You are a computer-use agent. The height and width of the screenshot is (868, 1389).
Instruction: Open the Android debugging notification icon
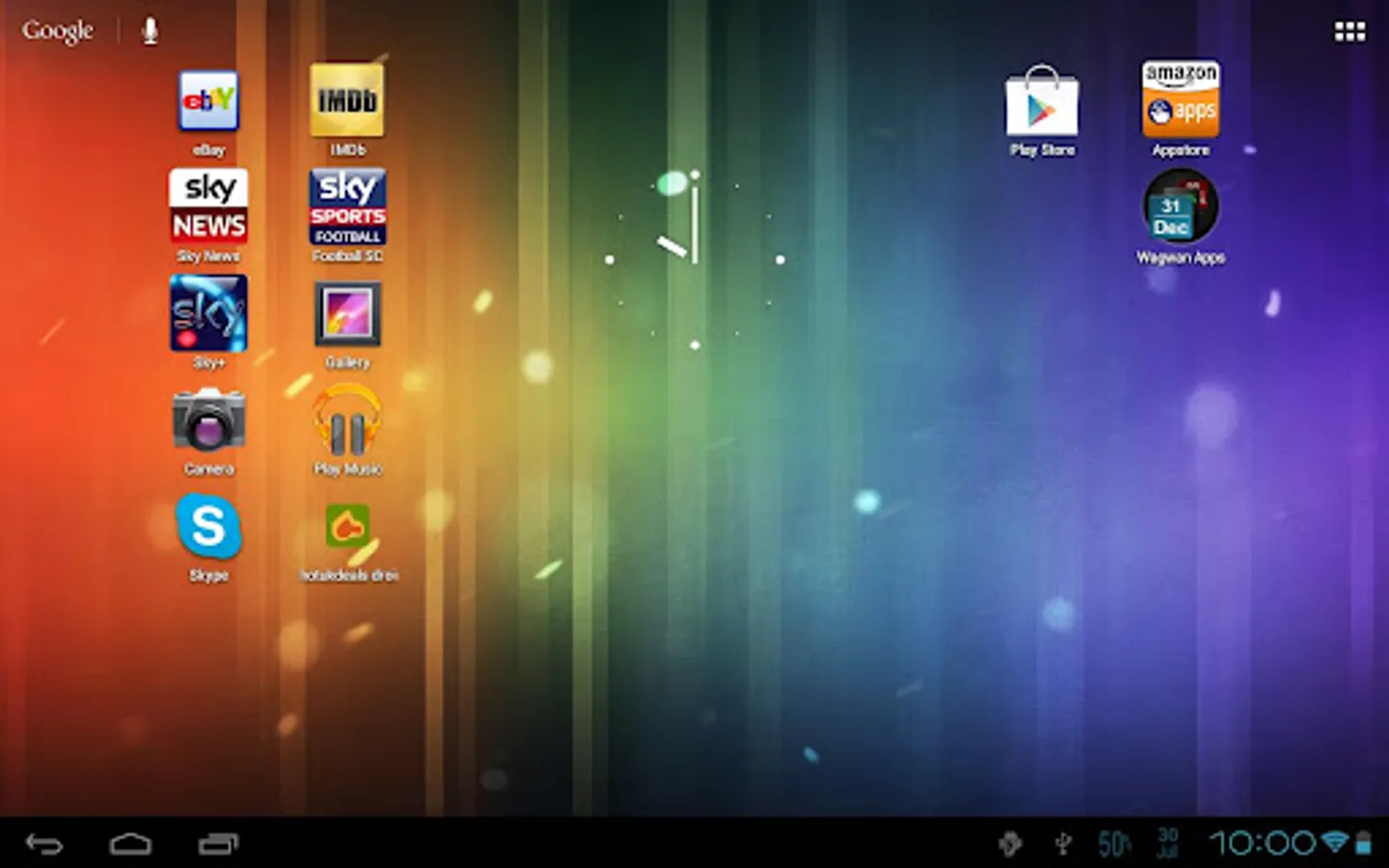click(x=1010, y=844)
